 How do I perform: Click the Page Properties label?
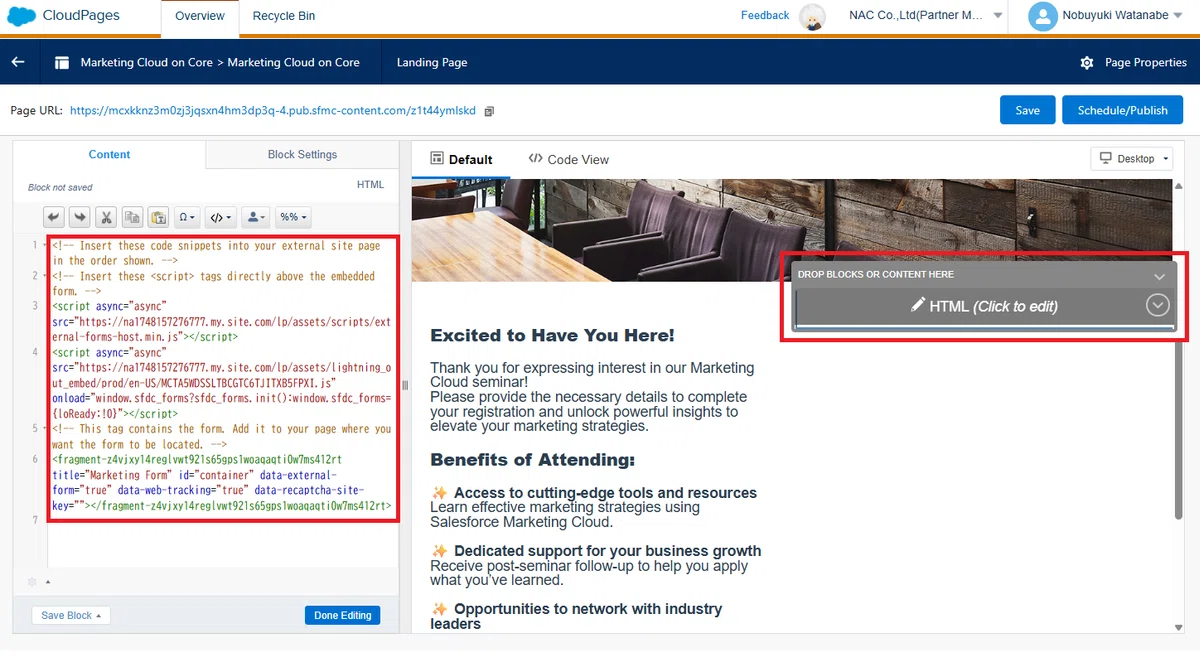tap(1146, 62)
